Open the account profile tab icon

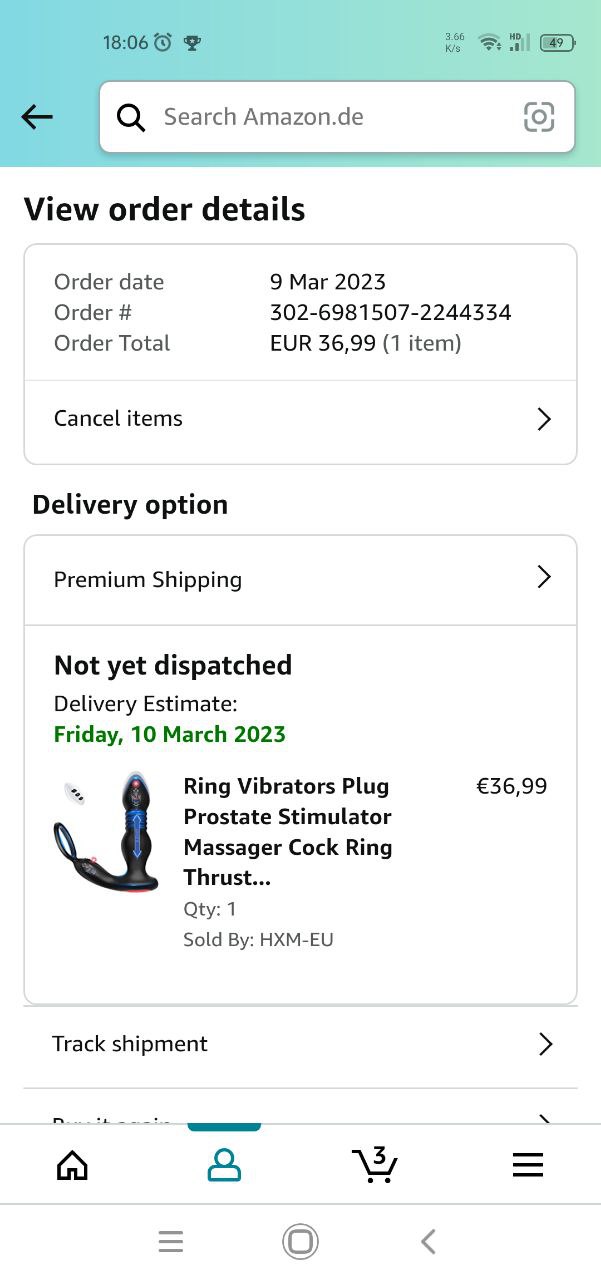[224, 1165]
